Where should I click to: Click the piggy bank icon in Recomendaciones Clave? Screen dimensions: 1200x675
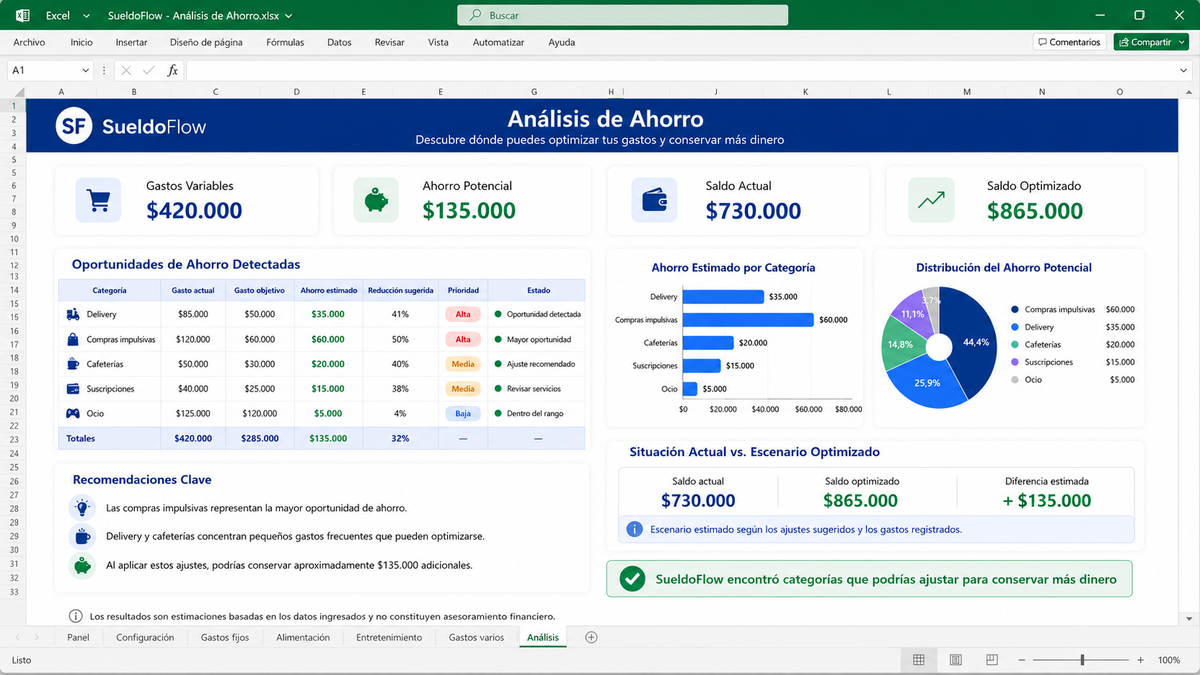tap(82, 564)
